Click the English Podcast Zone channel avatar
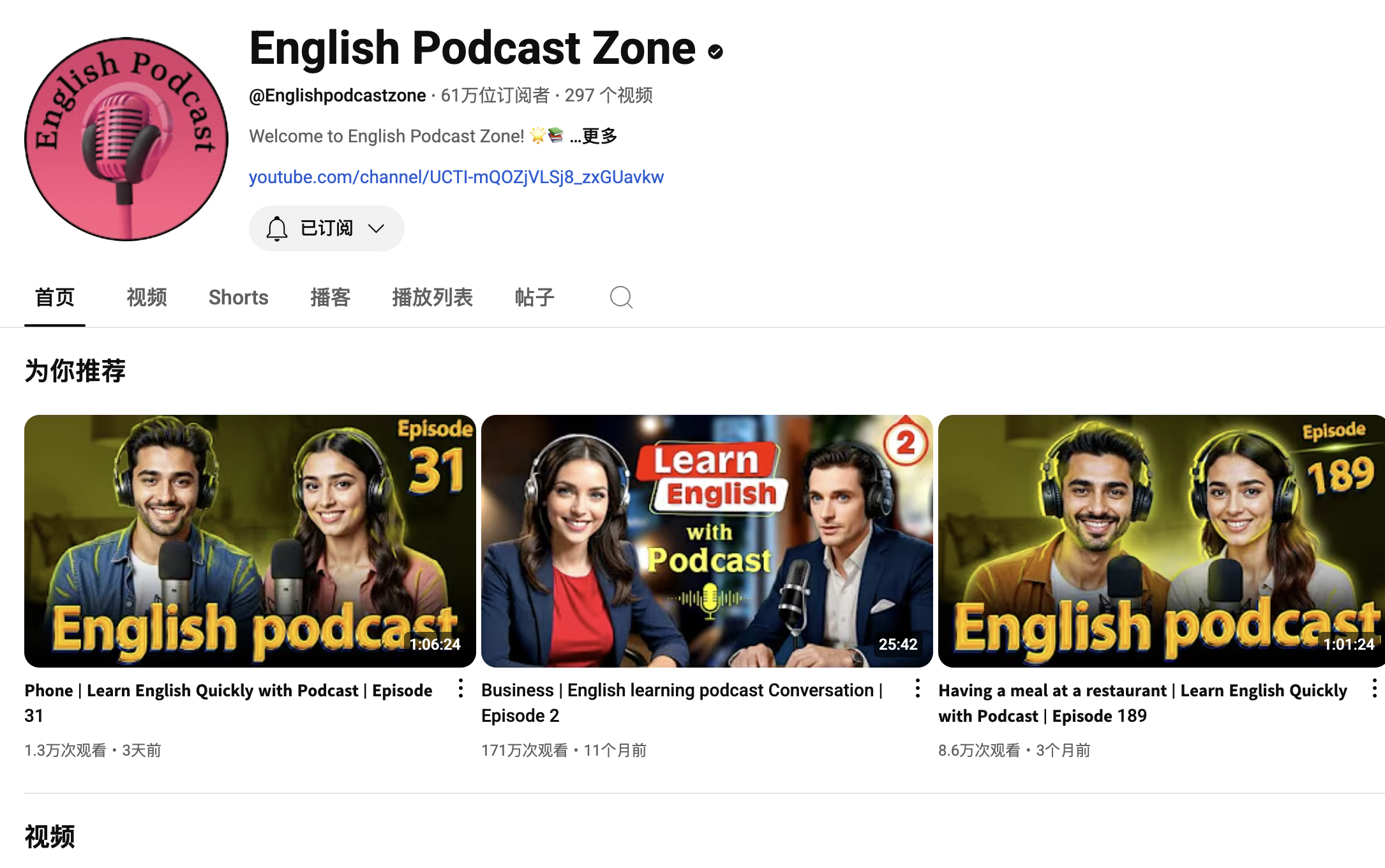1385x868 pixels. pyautogui.click(x=126, y=139)
